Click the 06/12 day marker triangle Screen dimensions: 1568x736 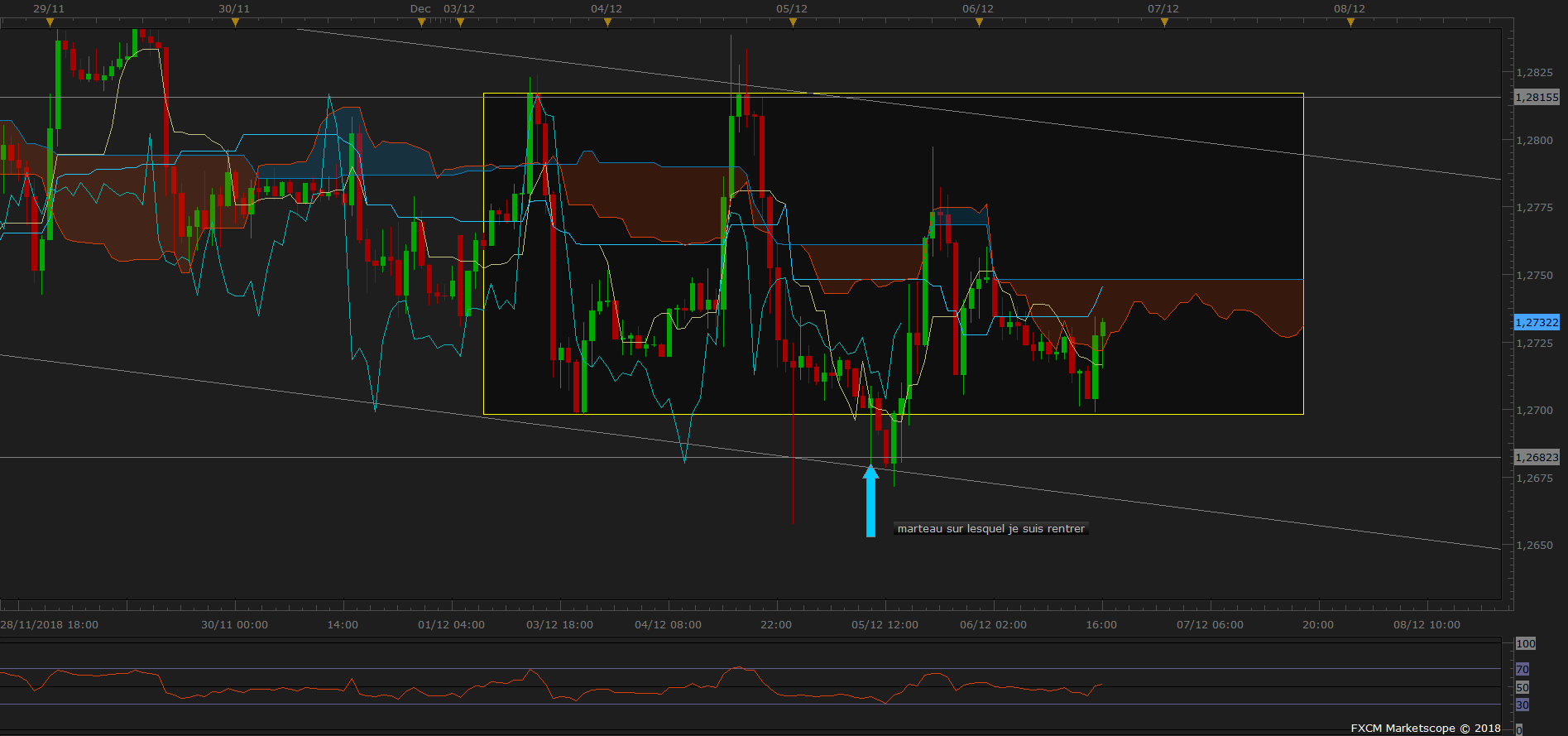[x=979, y=23]
